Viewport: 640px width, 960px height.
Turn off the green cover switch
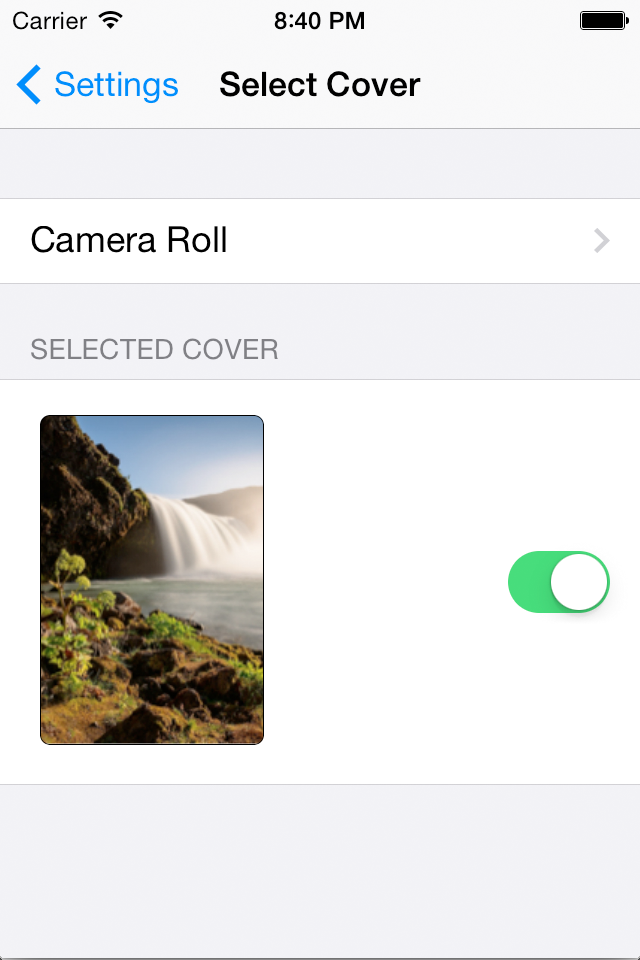(558, 582)
